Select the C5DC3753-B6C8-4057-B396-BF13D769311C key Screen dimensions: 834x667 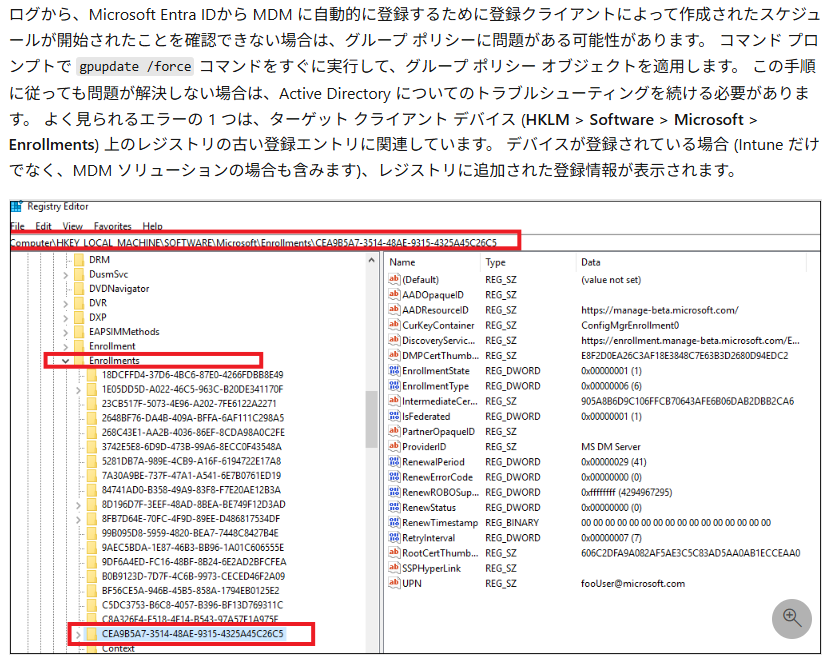[x=193, y=604]
